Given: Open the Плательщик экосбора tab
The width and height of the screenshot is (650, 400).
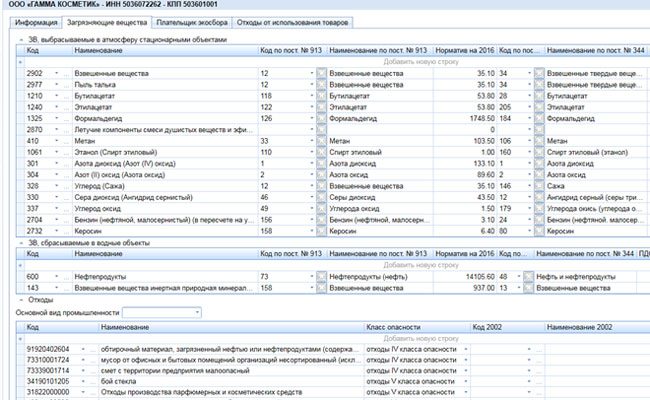Looking at the screenshot, I should pyautogui.click(x=192, y=22).
